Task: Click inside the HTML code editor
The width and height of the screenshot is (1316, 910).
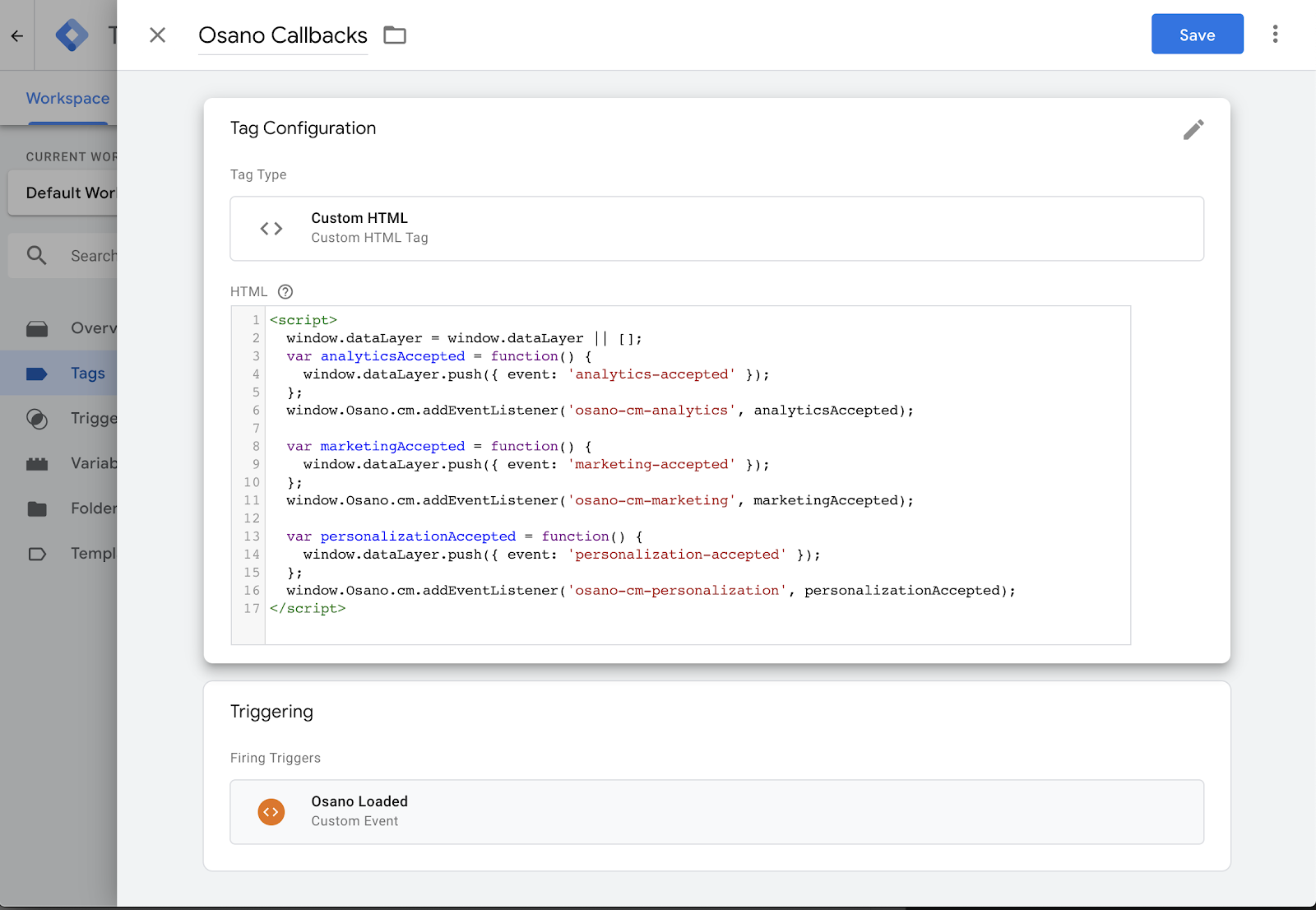Action: [x=697, y=475]
